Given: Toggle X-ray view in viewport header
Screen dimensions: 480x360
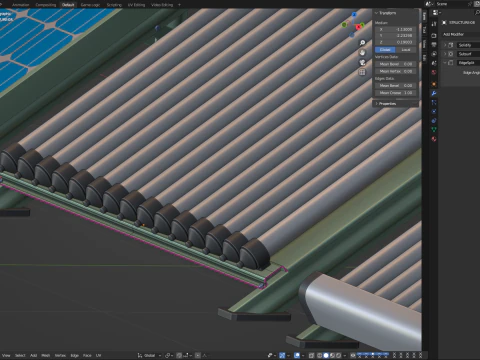Looking at the screenshot, I should coord(311,355).
